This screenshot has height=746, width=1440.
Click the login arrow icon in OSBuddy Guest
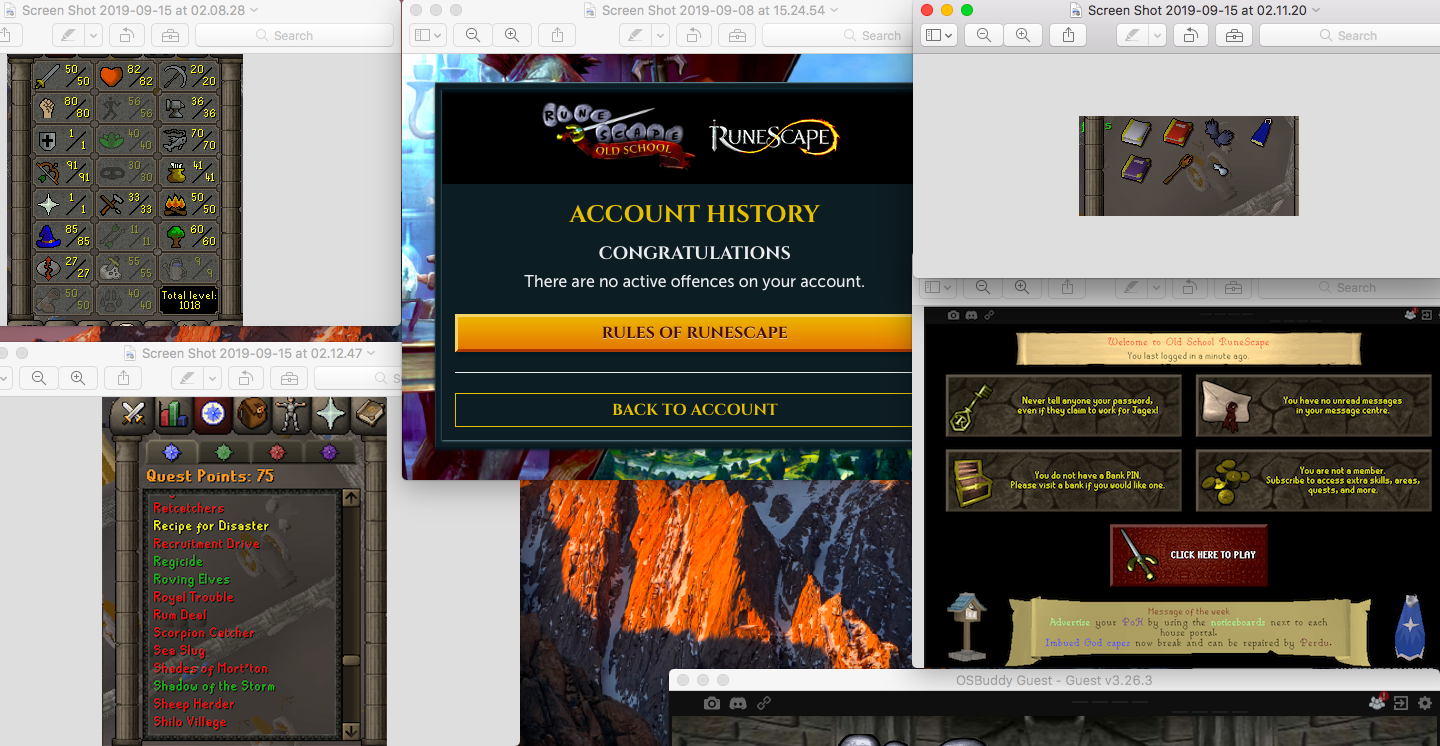pyautogui.click(x=1401, y=703)
